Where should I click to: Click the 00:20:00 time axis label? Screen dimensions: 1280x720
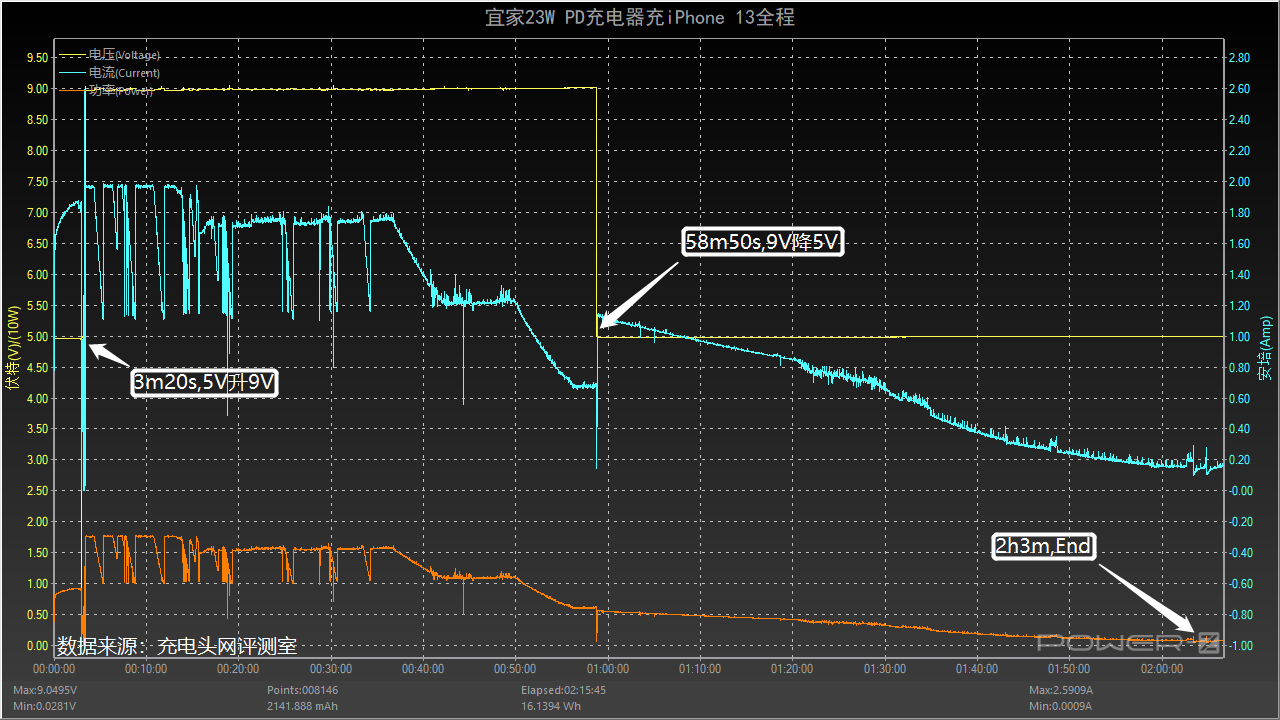point(238,668)
